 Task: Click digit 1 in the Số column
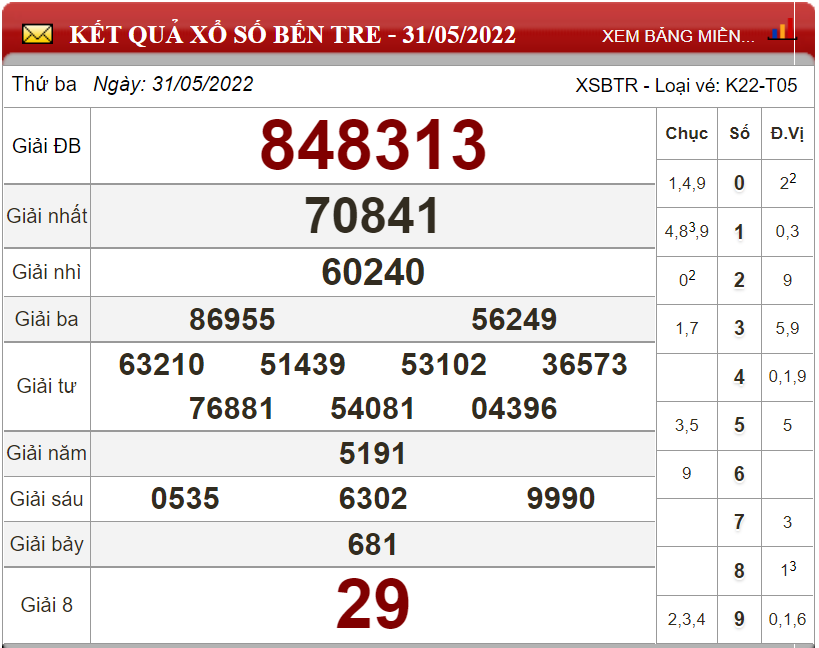[x=739, y=231]
